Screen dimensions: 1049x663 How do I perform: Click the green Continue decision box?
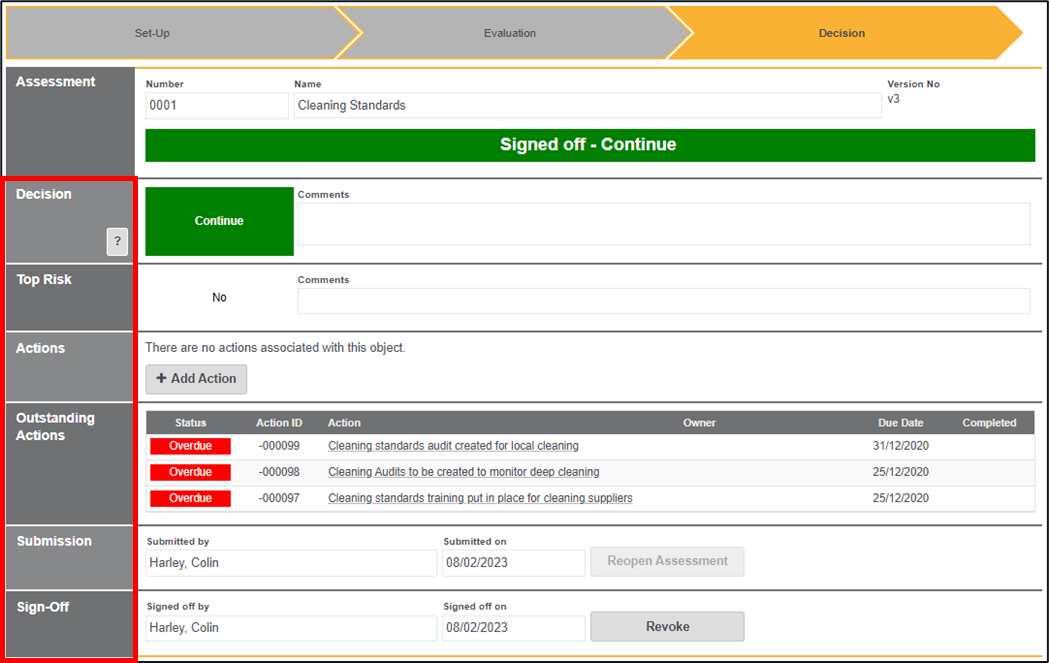pos(219,221)
